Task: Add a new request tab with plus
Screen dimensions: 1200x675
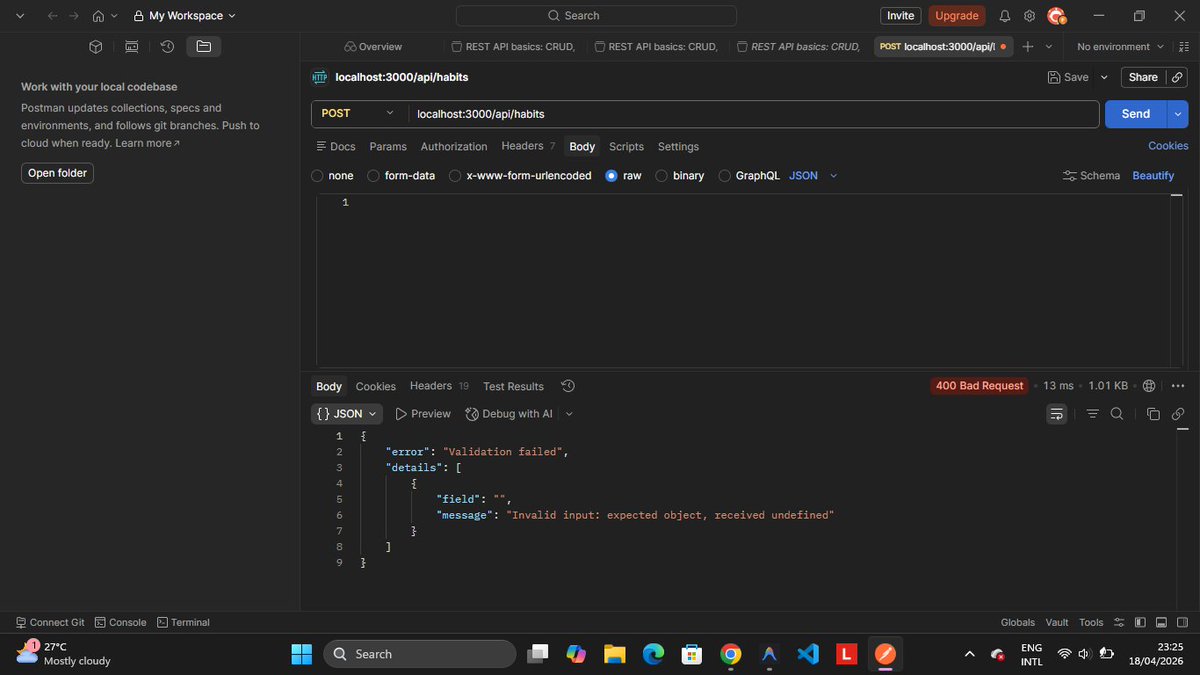Action: pyautogui.click(x=1027, y=46)
